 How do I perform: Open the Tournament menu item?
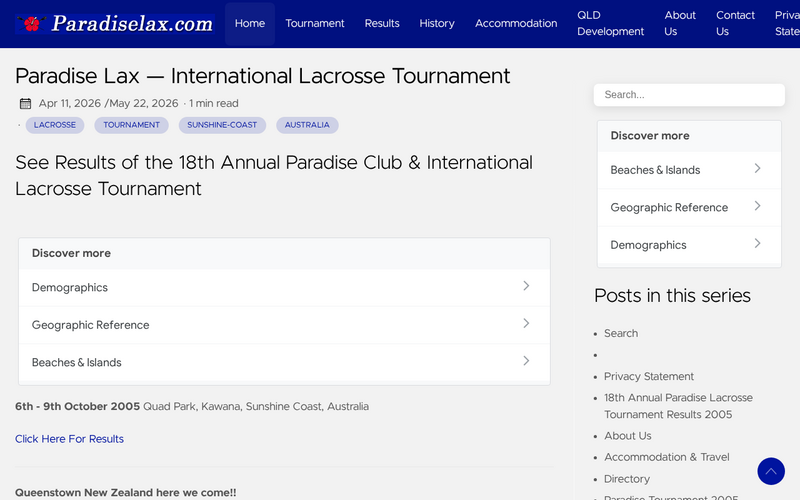coord(315,23)
